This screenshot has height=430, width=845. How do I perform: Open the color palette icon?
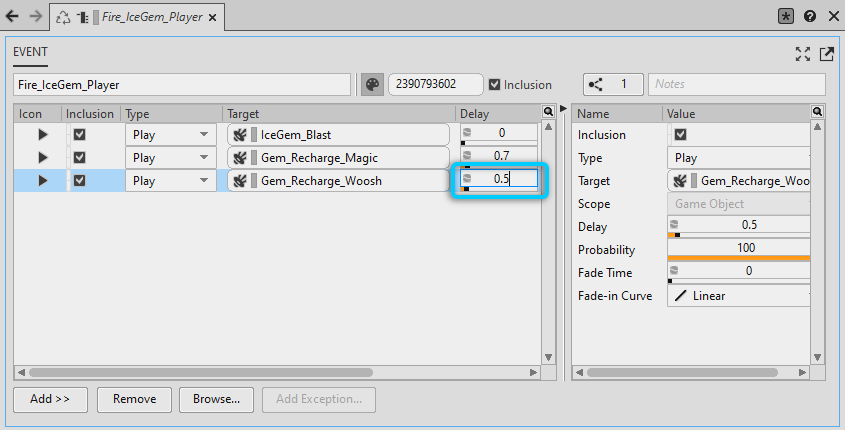(372, 85)
